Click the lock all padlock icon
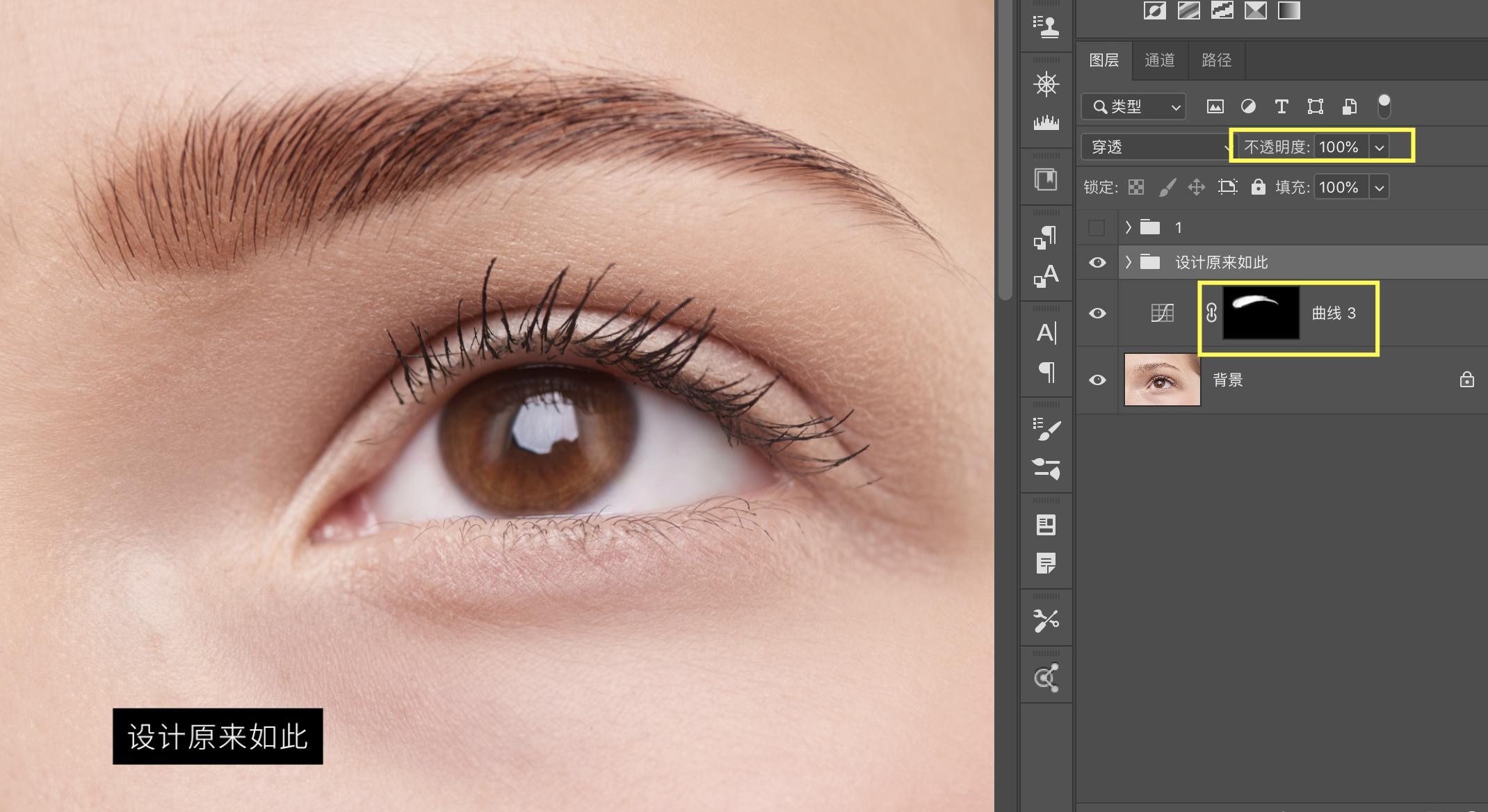The height and width of the screenshot is (812, 1488). [1258, 187]
